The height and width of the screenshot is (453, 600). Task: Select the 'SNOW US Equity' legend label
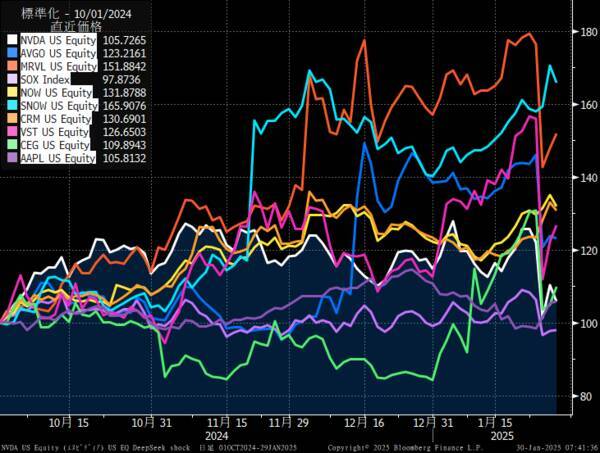59,106
